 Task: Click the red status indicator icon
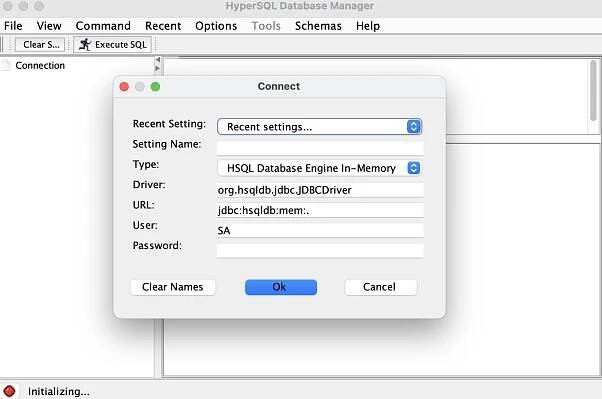(x=9, y=391)
